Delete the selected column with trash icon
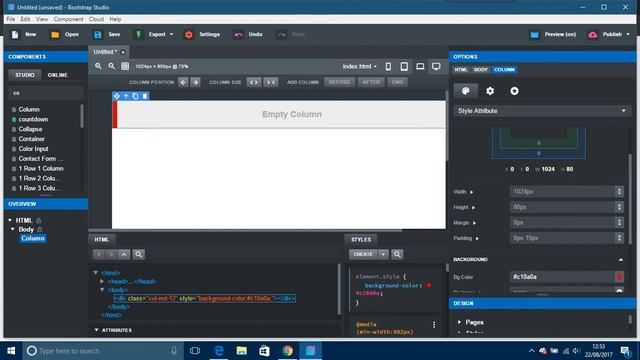 click(x=145, y=96)
